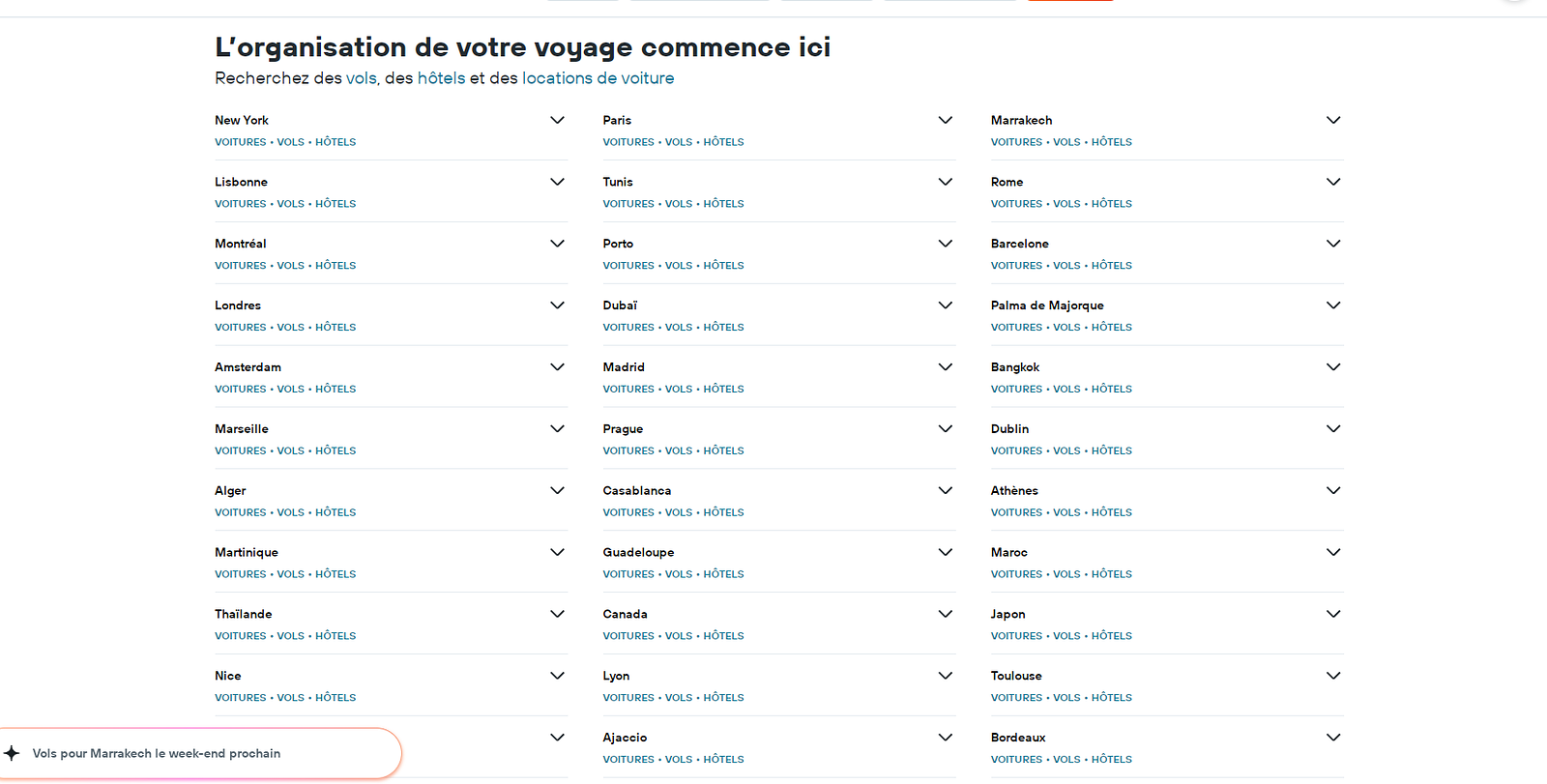Open the 'locations de voiture' link

[x=598, y=78]
